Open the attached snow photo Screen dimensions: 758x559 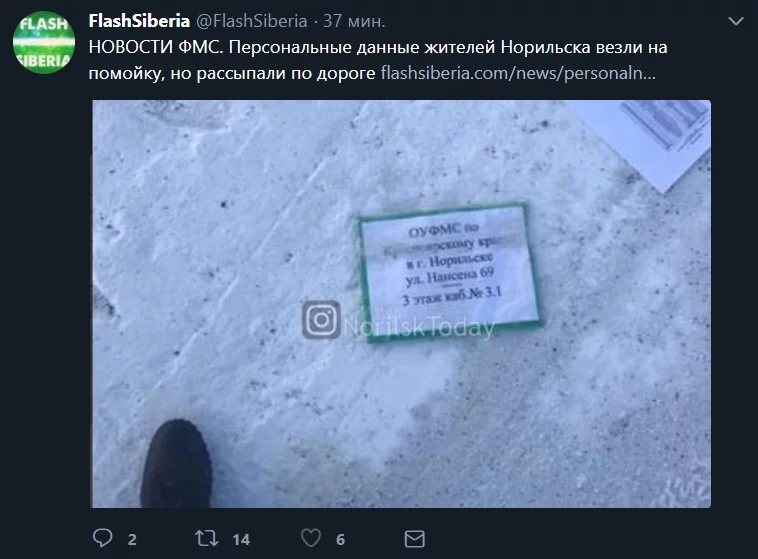click(401, 304)
